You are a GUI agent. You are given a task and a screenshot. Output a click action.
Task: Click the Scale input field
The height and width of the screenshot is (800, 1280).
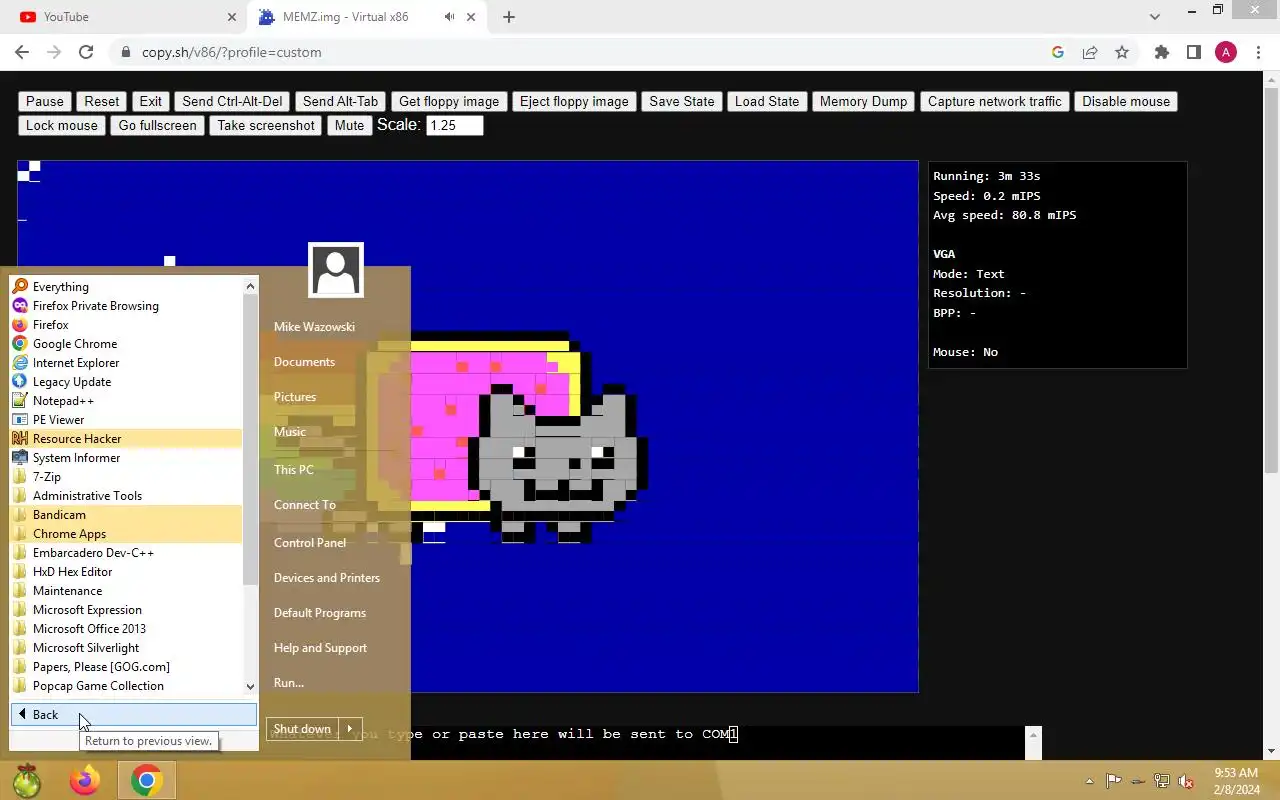point(455,125)
